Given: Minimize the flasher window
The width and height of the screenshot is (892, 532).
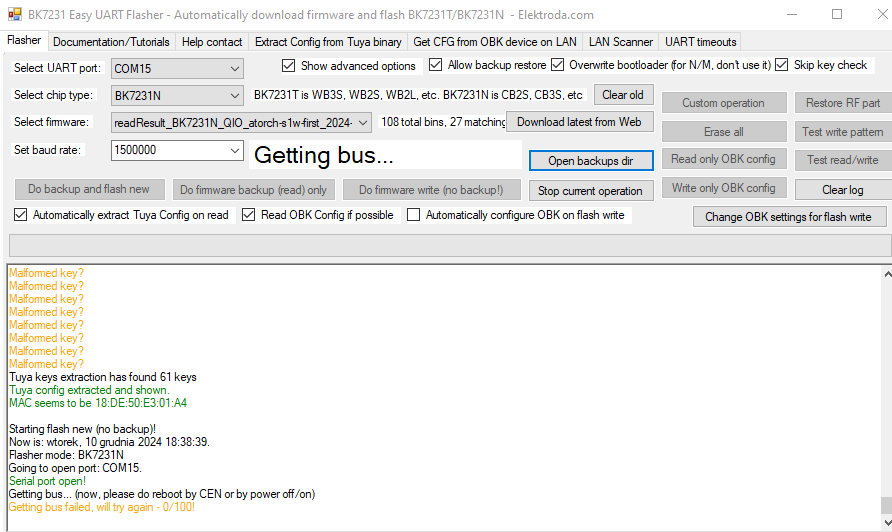Looking at the screenshot, I should pos(791,14).
